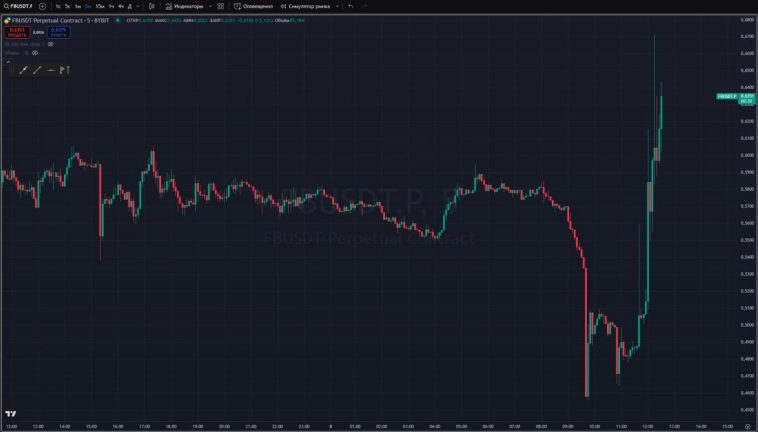Select the 5-second timeframe
758x432 pixels.
68,6
